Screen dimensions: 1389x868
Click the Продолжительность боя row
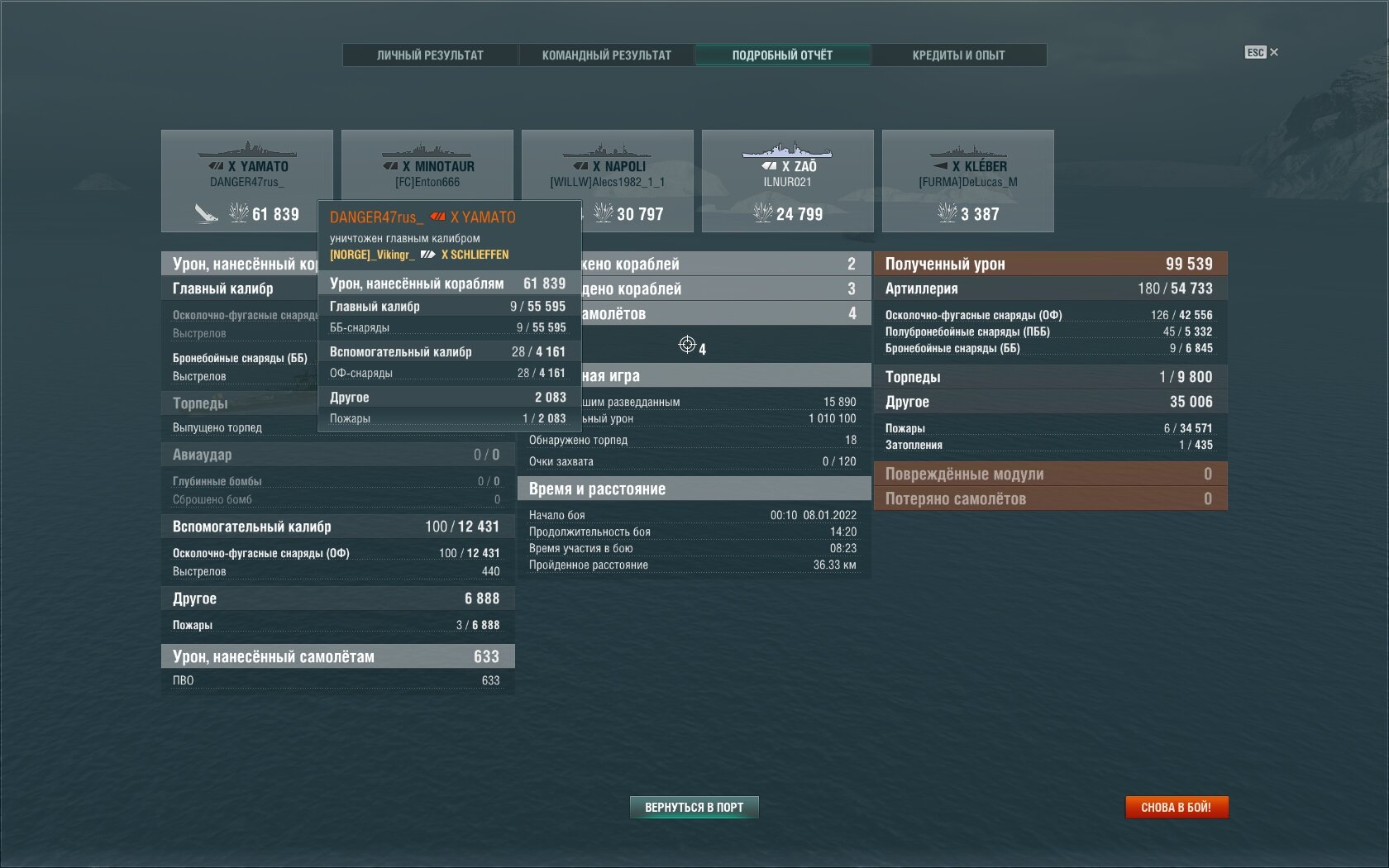(x=694, y=532)
